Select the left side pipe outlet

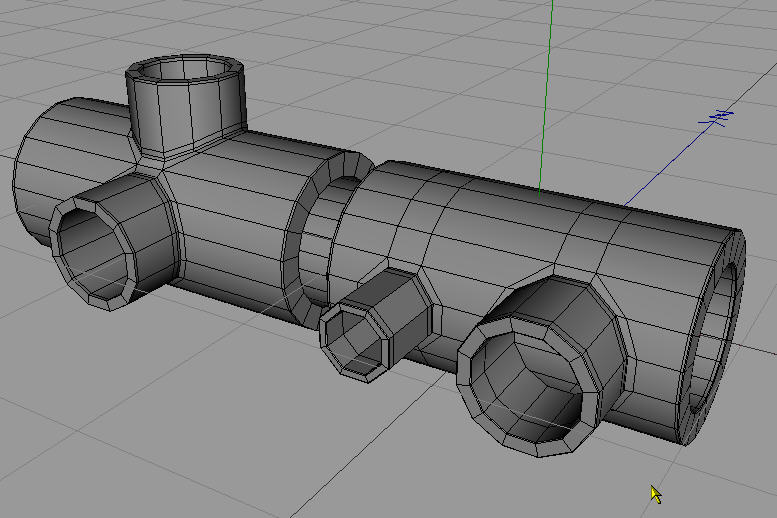pos(114,243)
